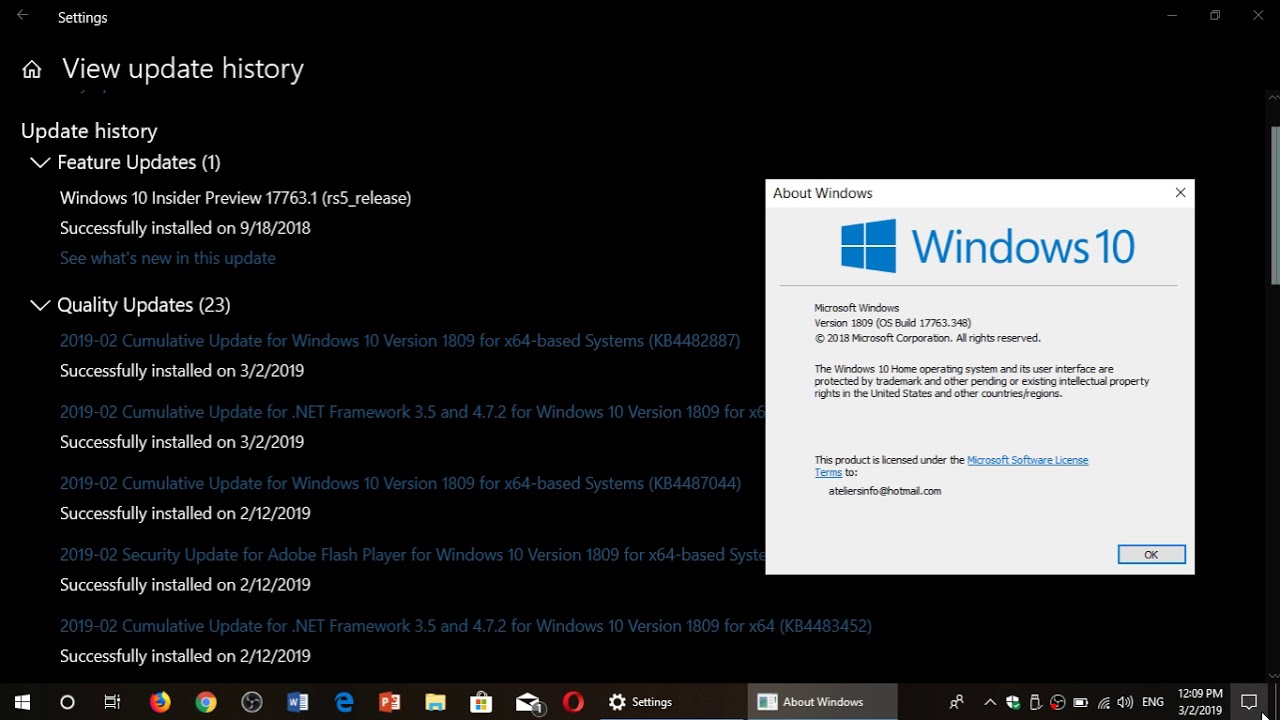Open the Adobe Flash Player security update link
The image size is (1280, 720).
pos(412,554)
